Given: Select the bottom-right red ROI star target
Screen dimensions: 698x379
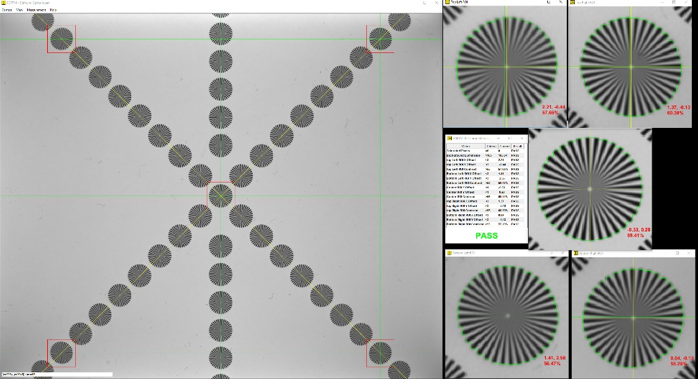Looking at the screenshot, I should click(380, 353).
